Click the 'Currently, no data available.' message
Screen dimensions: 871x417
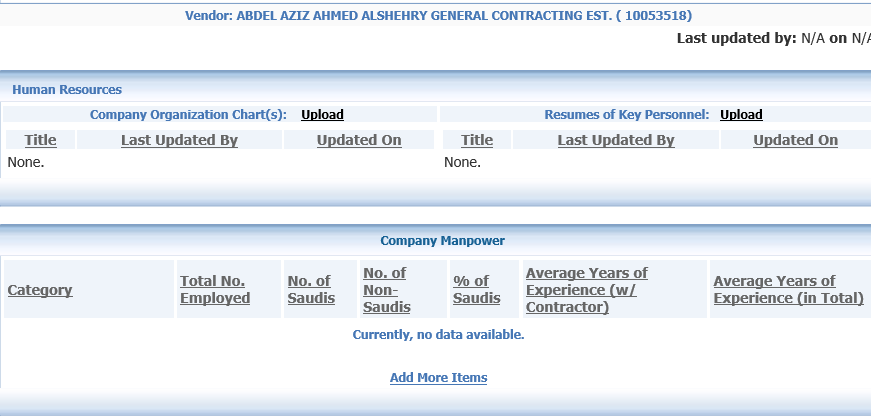[438, 335]
